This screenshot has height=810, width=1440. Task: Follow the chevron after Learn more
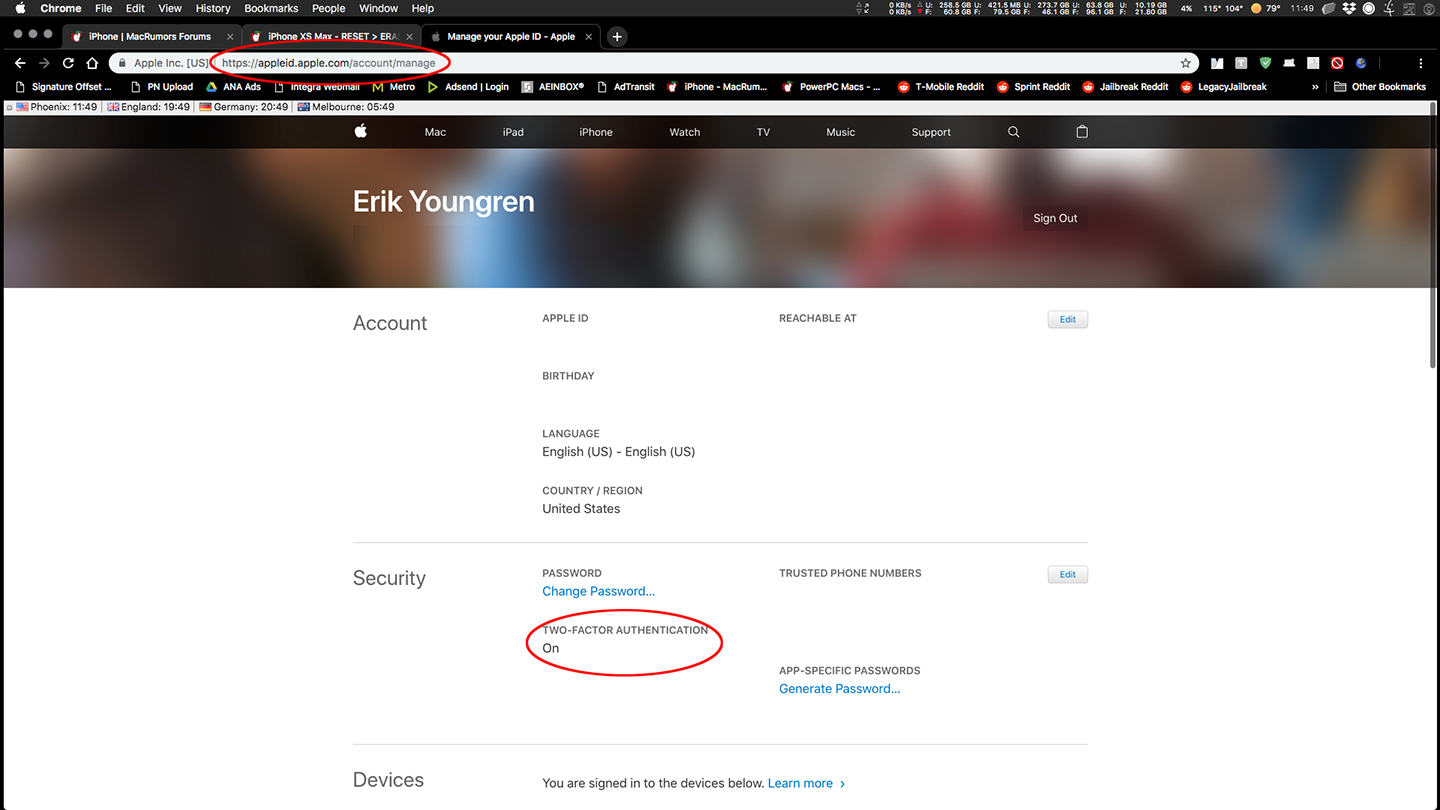point(843,784)
